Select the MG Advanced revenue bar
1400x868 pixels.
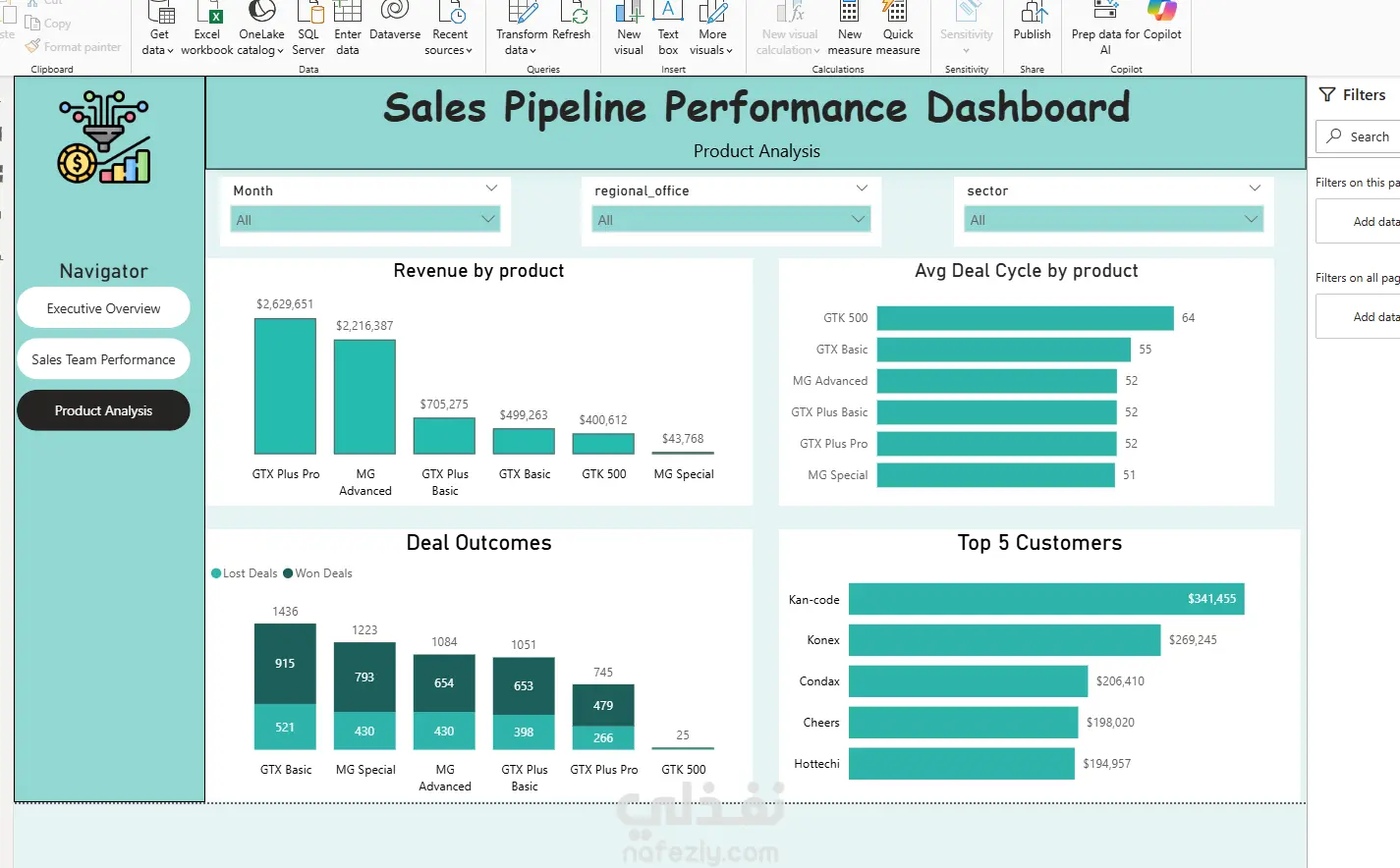pos(364,397)
